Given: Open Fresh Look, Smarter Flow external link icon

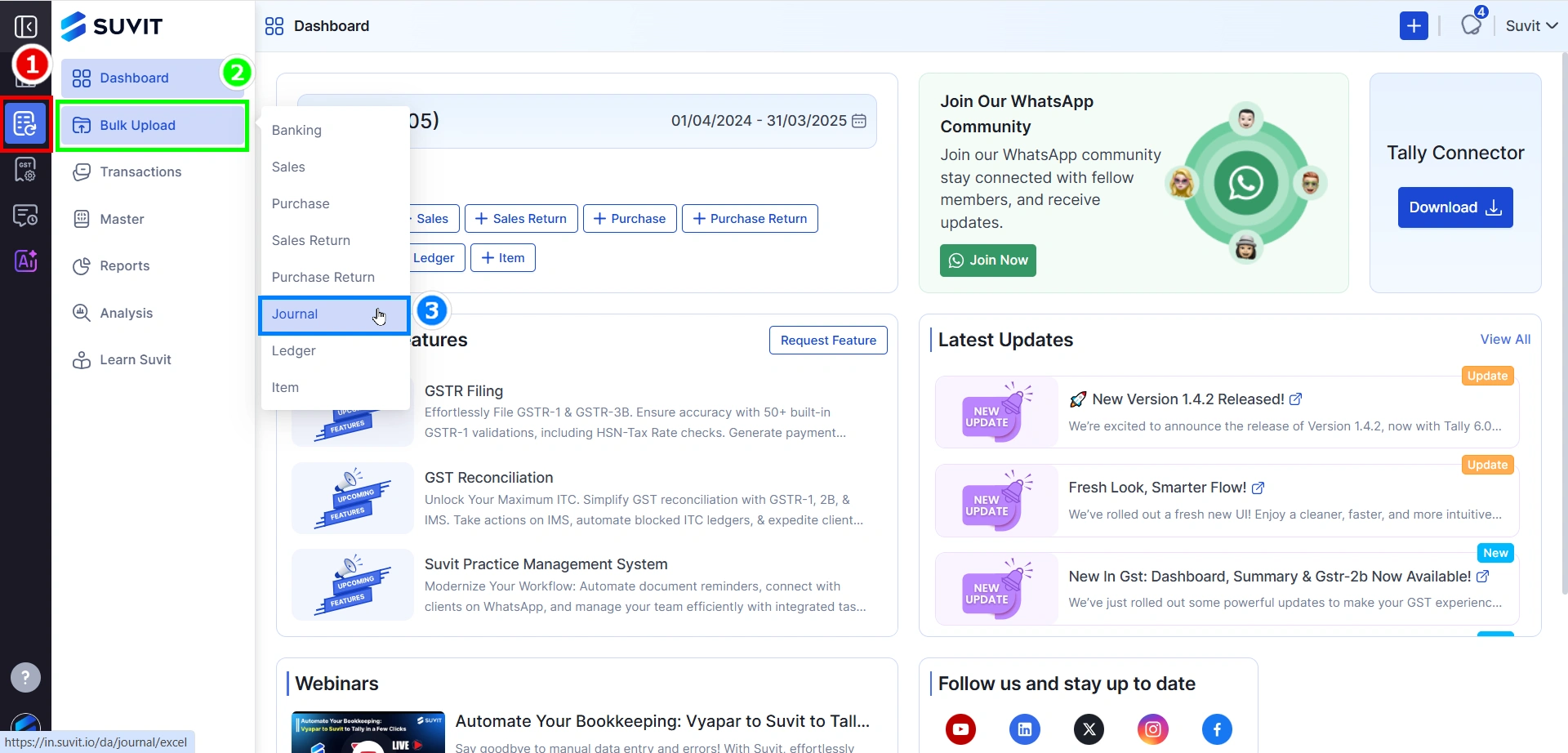Looking at the screenshot, I should click(x=1258, y=488).
